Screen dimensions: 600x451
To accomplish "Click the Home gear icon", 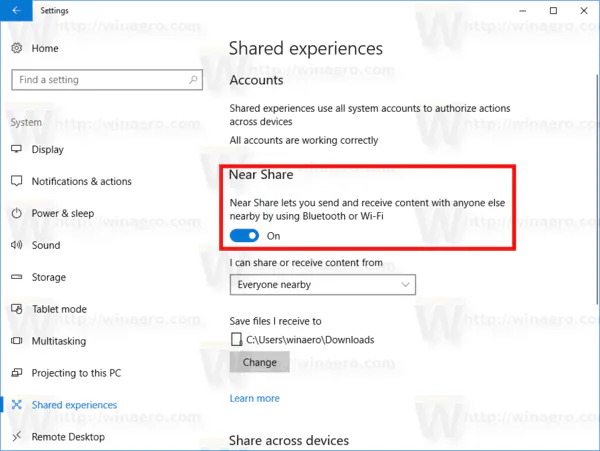I will coord(16,48).
